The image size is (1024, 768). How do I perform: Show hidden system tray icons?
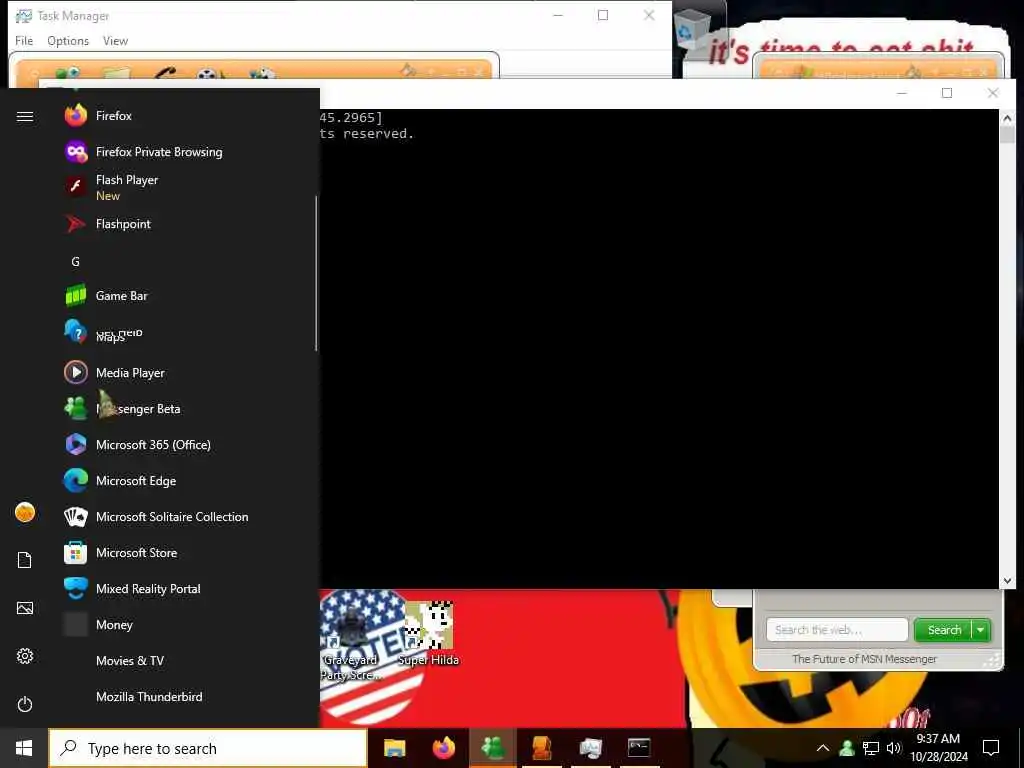823,748
